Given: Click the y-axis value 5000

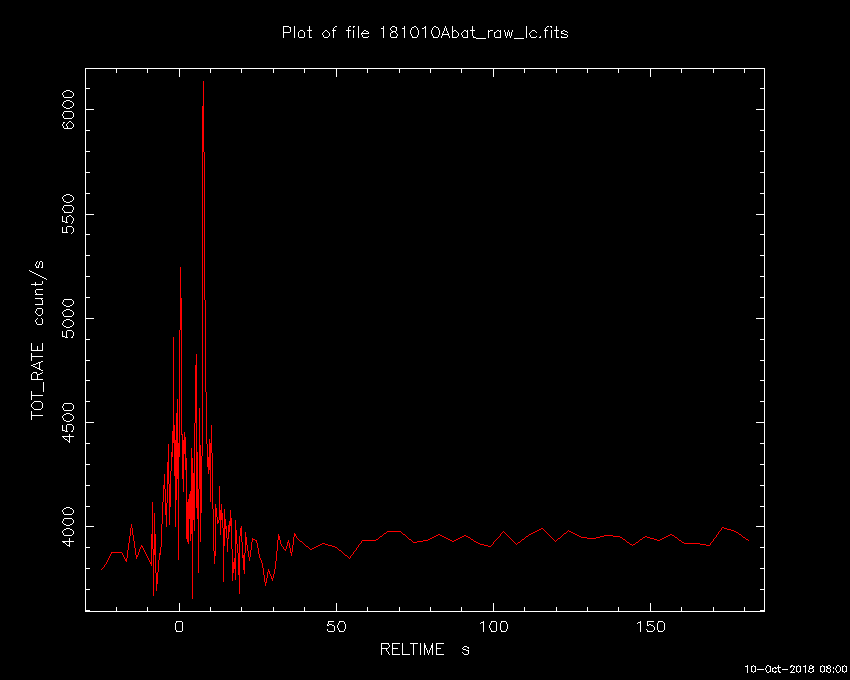Looking at the screenshot, I should tap(68, 318).
